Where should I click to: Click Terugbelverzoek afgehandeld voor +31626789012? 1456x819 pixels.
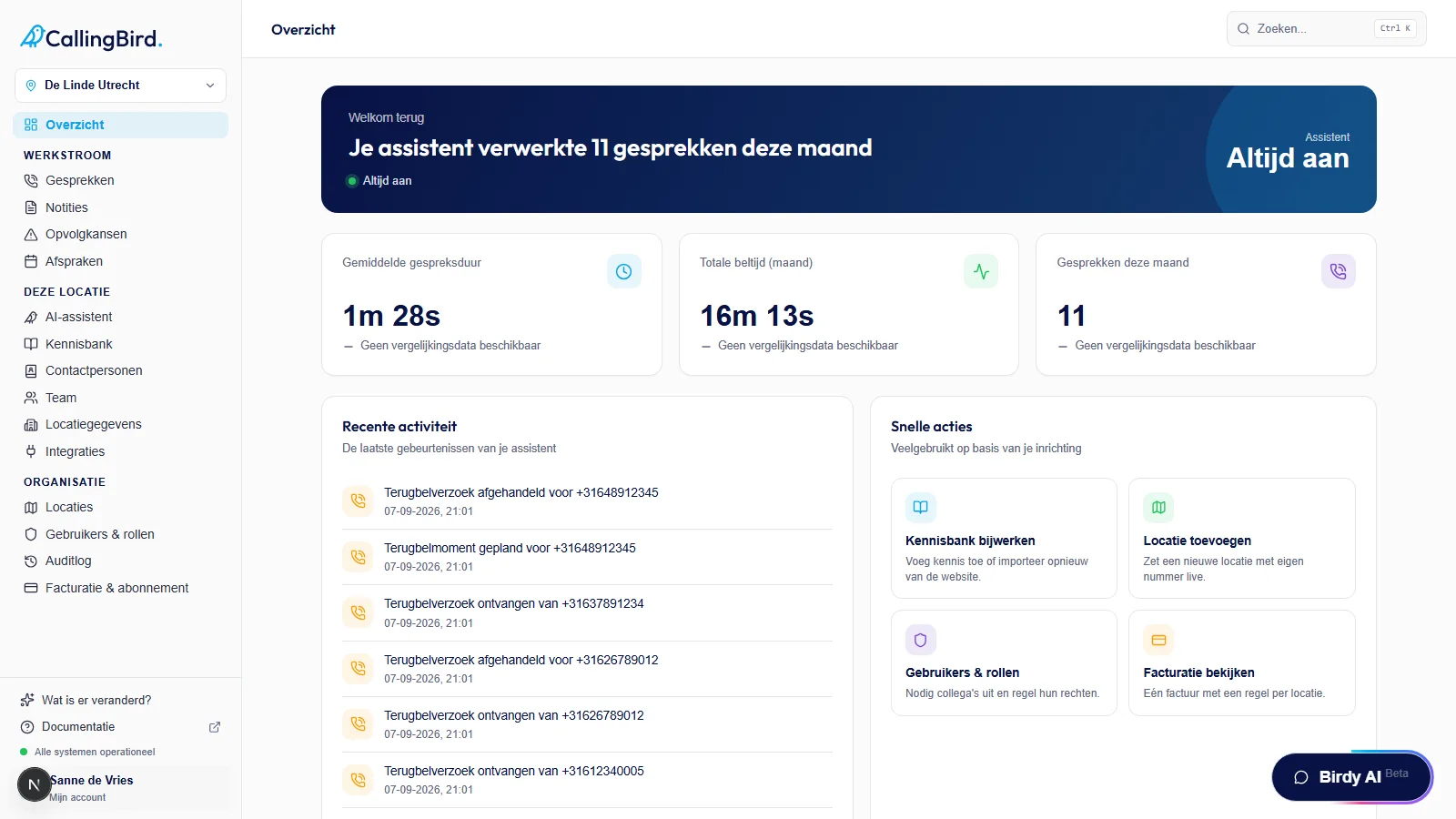(521, 660)
